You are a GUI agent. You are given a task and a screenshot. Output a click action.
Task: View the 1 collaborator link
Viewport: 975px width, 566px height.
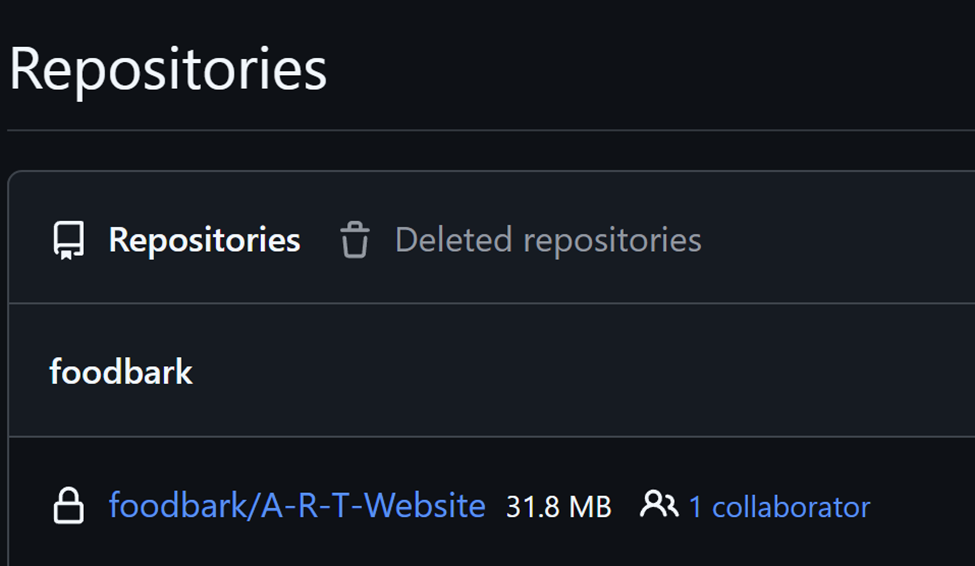[779, 507]
